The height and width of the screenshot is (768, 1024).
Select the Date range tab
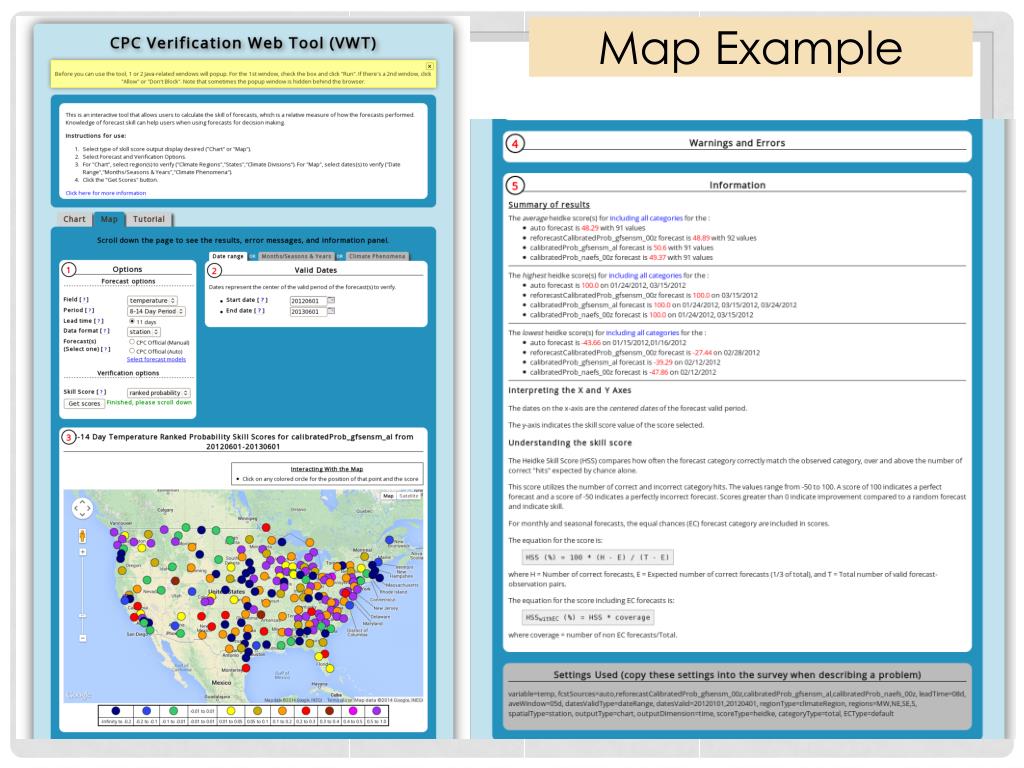point(228,256)
